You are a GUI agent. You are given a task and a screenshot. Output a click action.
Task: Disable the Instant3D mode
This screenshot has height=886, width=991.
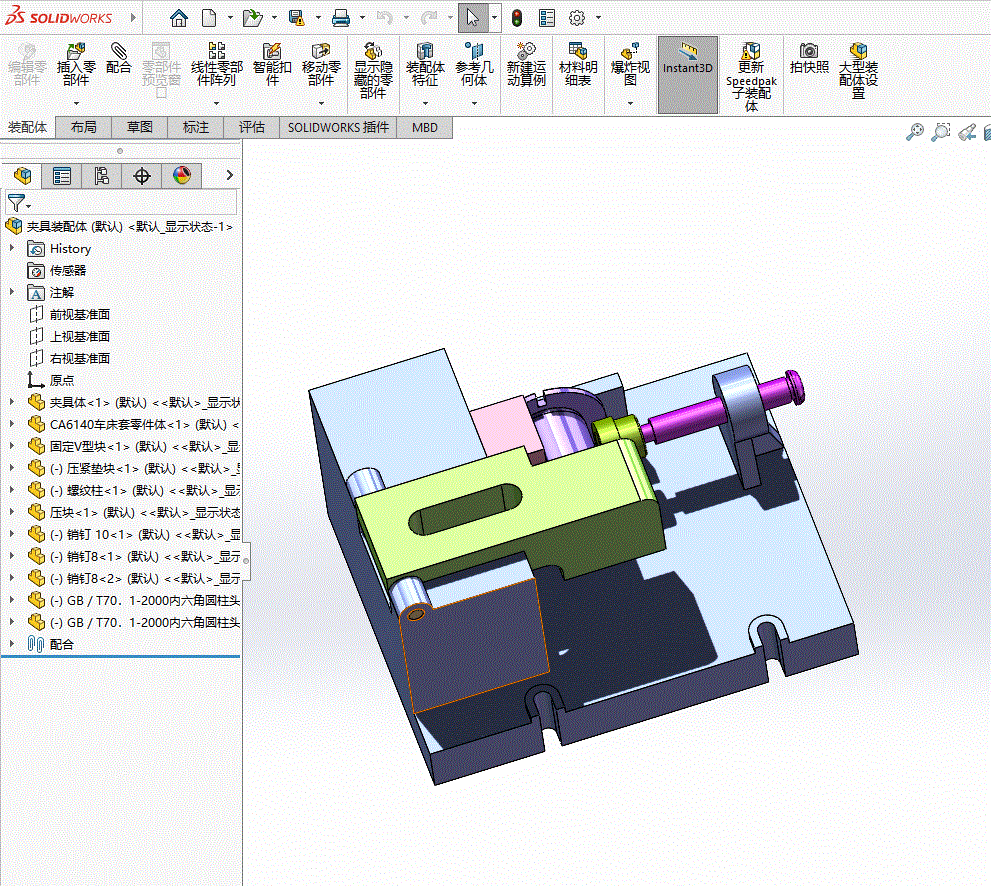click(x=687, y=68)
